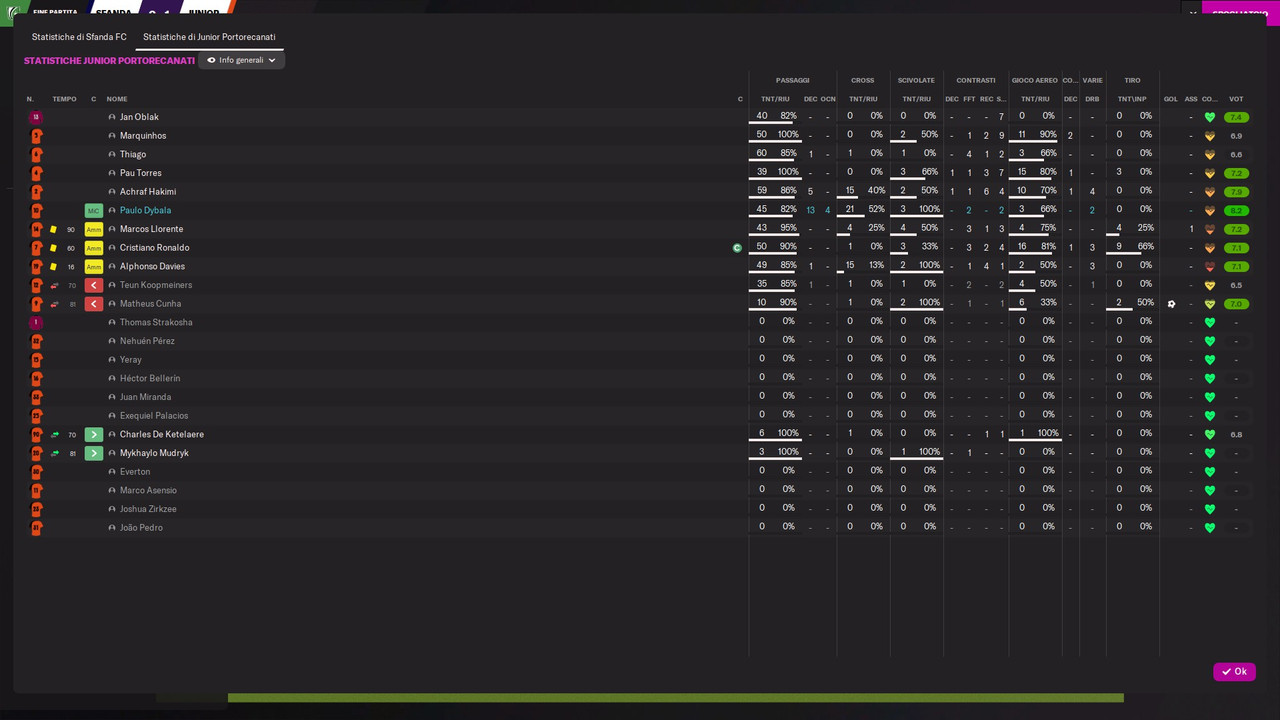This screenshot has height=720, width=1280.
Task: Click the green subbed-on arrow for Mykhaylo Mudryk
Action: (94, 453)
